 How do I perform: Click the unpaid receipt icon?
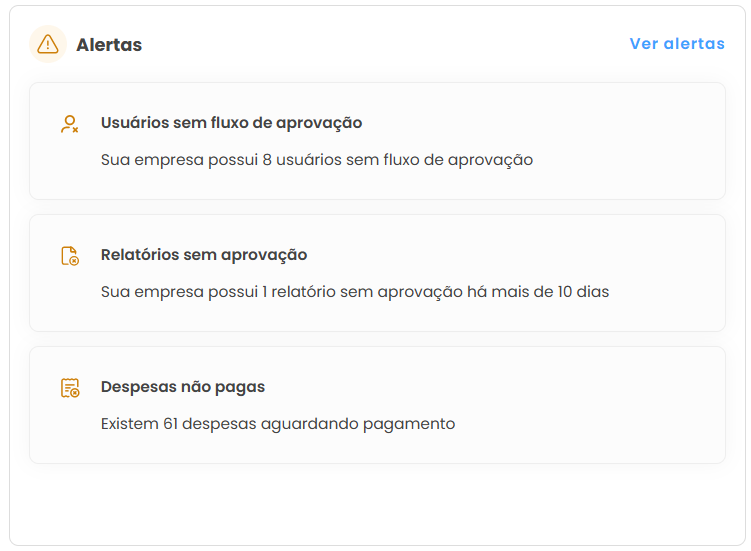pyautogui.click(x=70, y=388)
